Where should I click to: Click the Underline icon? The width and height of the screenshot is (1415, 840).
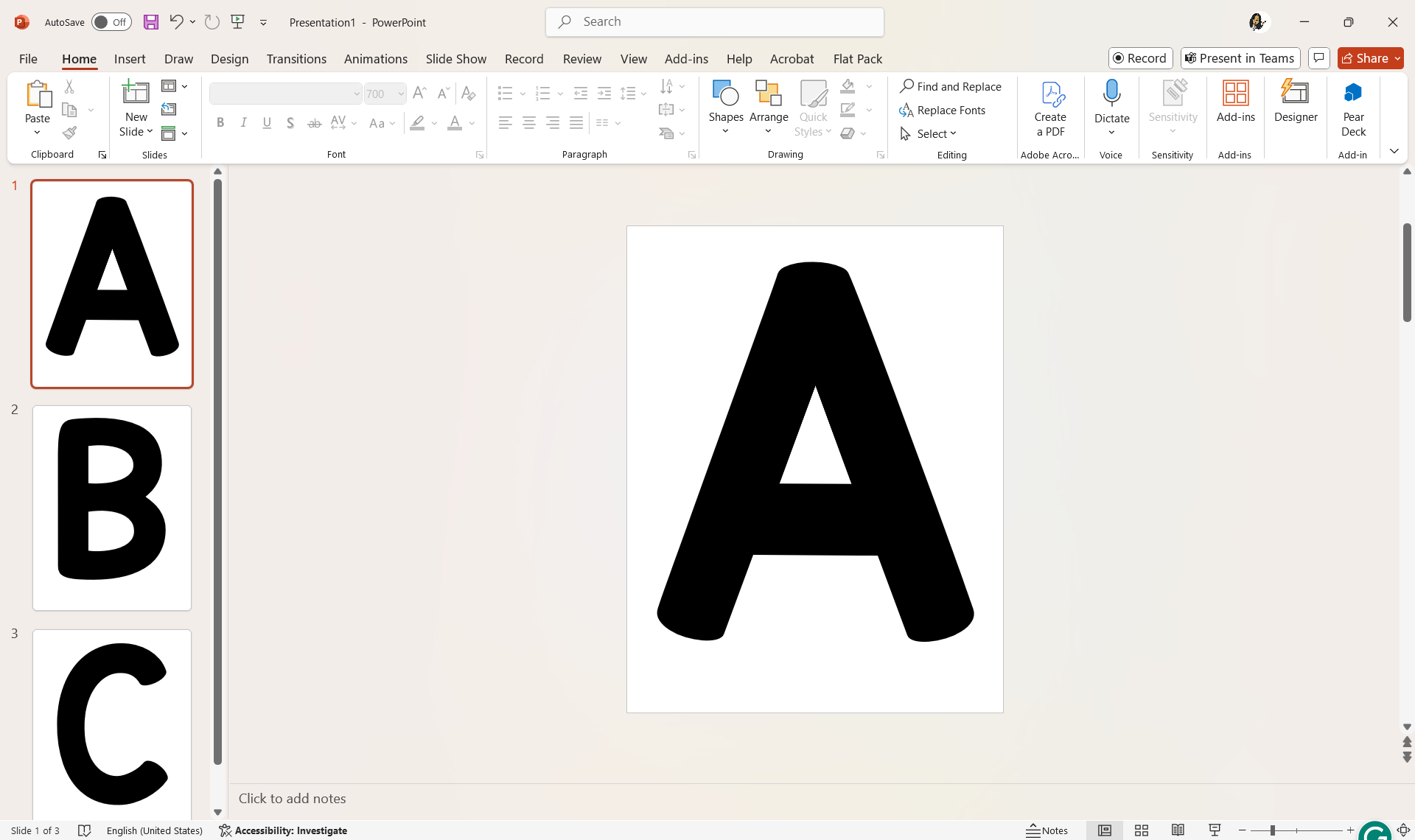[x=267, y=122]
